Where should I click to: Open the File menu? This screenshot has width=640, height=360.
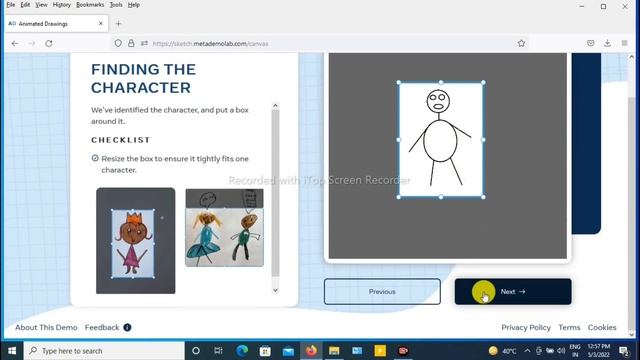point(11,5)
